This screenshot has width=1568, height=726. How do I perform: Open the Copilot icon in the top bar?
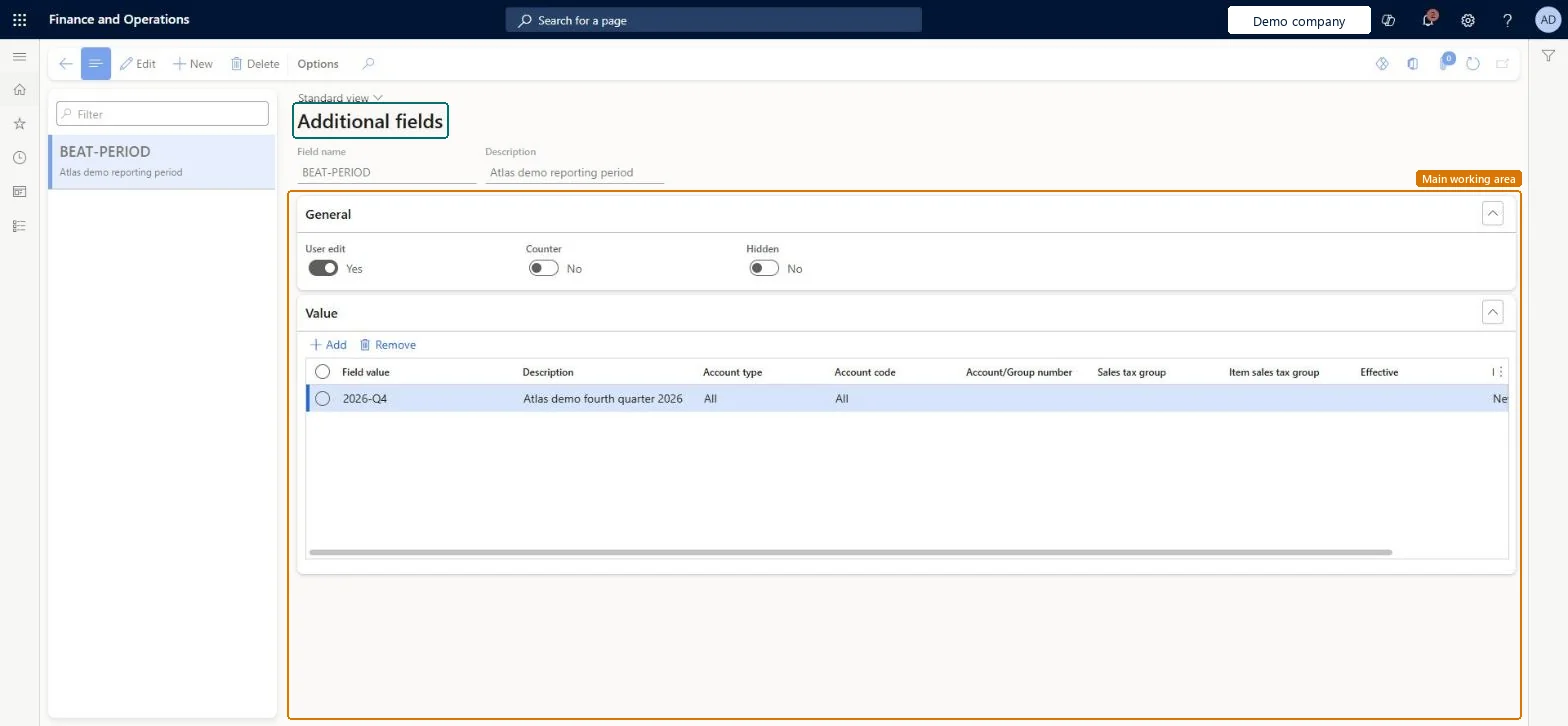1388,20
